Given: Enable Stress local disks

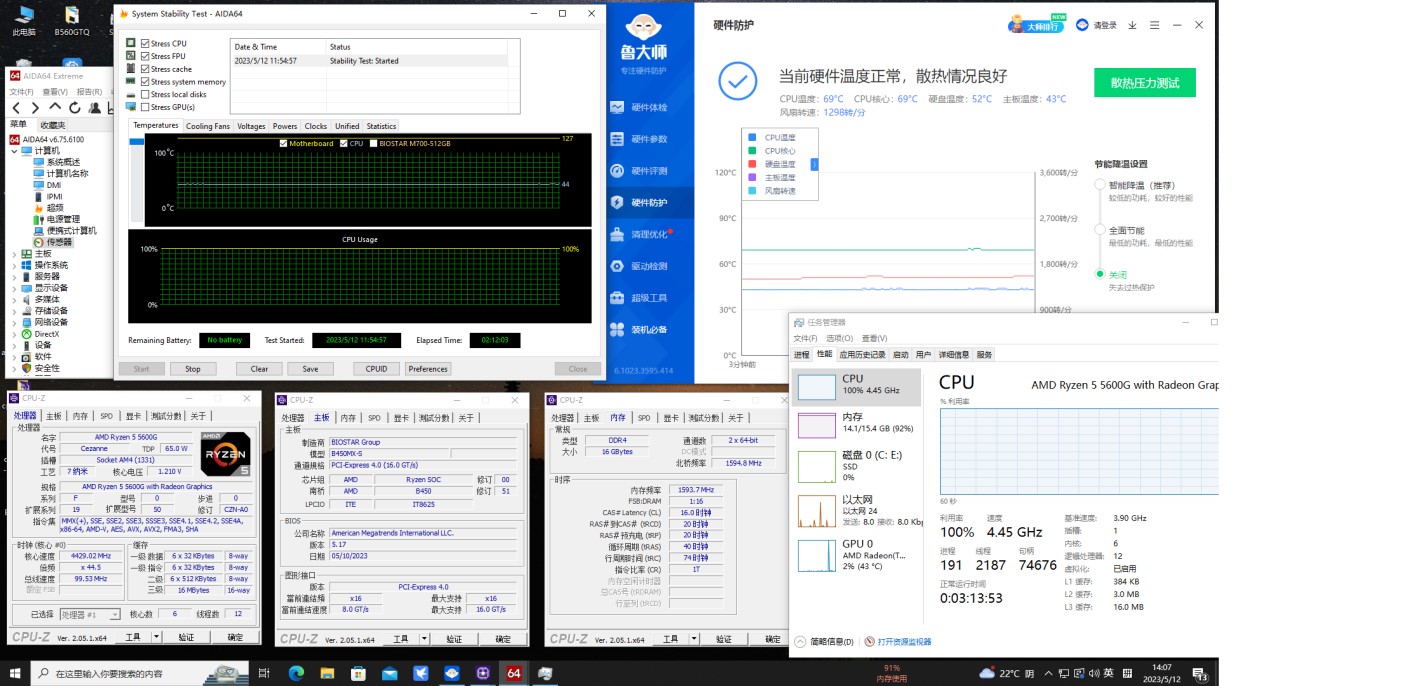Looking at the screenshot, I should tap(146, 94).
